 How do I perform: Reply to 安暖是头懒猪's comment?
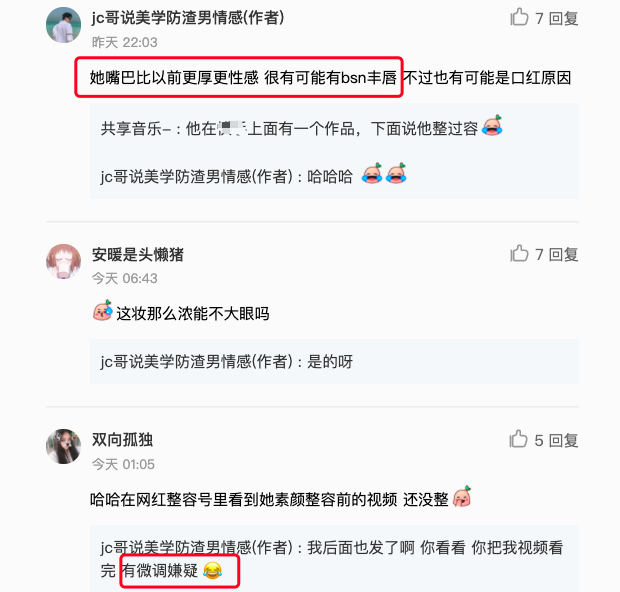(x=564, y=254)
